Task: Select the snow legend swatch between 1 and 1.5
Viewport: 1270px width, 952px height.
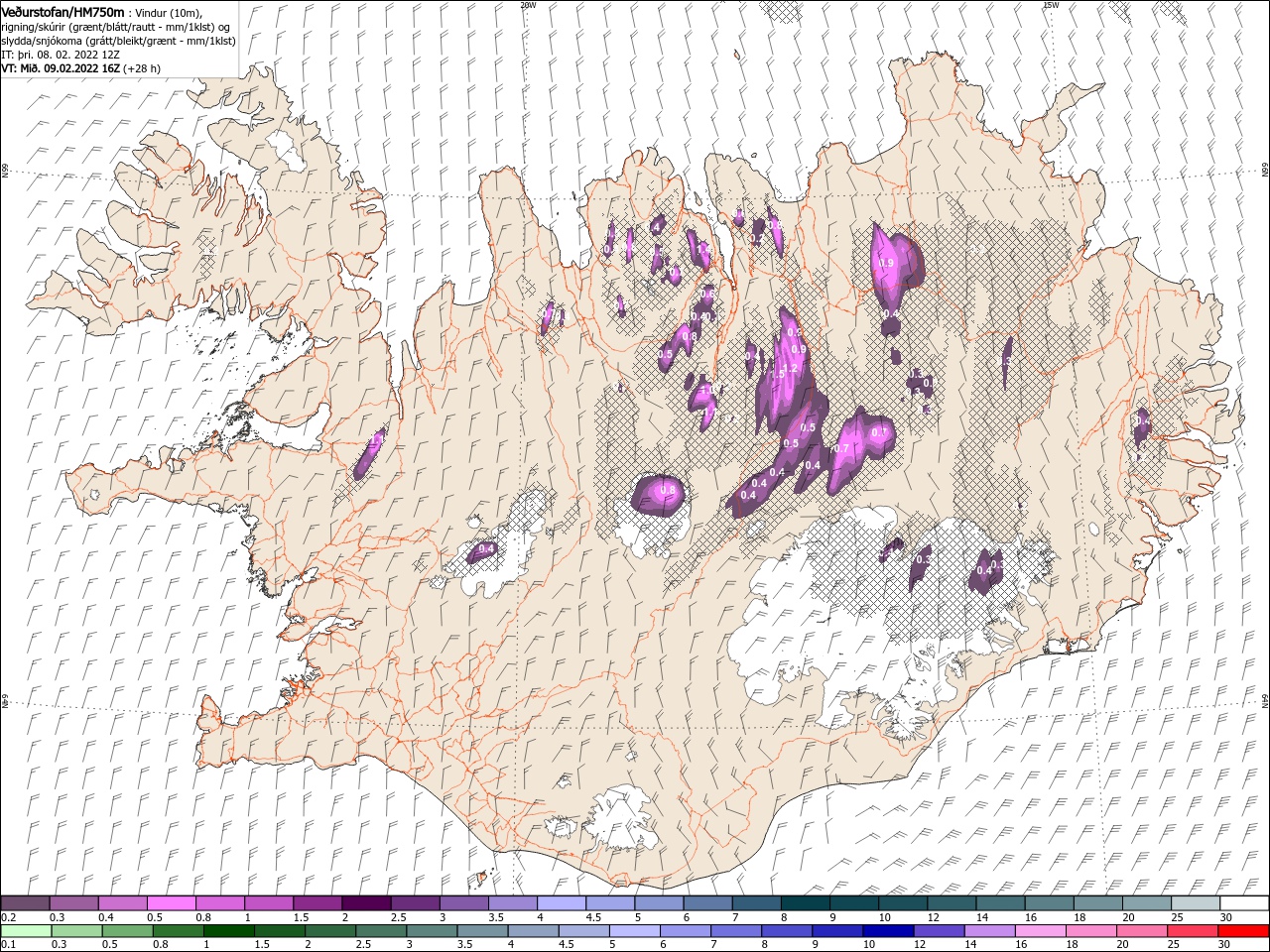Action: click(269, 902)
